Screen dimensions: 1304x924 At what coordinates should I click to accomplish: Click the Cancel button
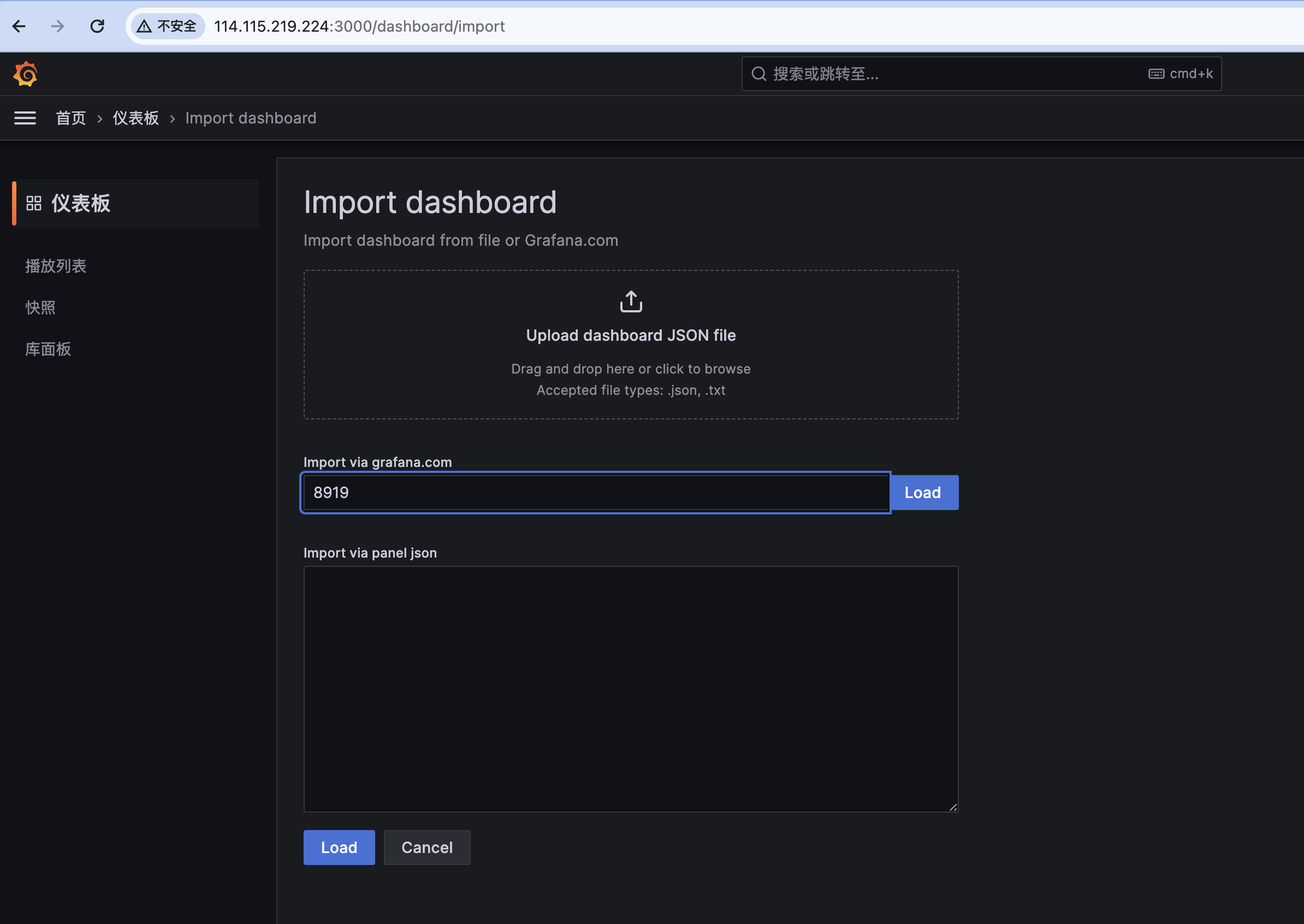427,847
